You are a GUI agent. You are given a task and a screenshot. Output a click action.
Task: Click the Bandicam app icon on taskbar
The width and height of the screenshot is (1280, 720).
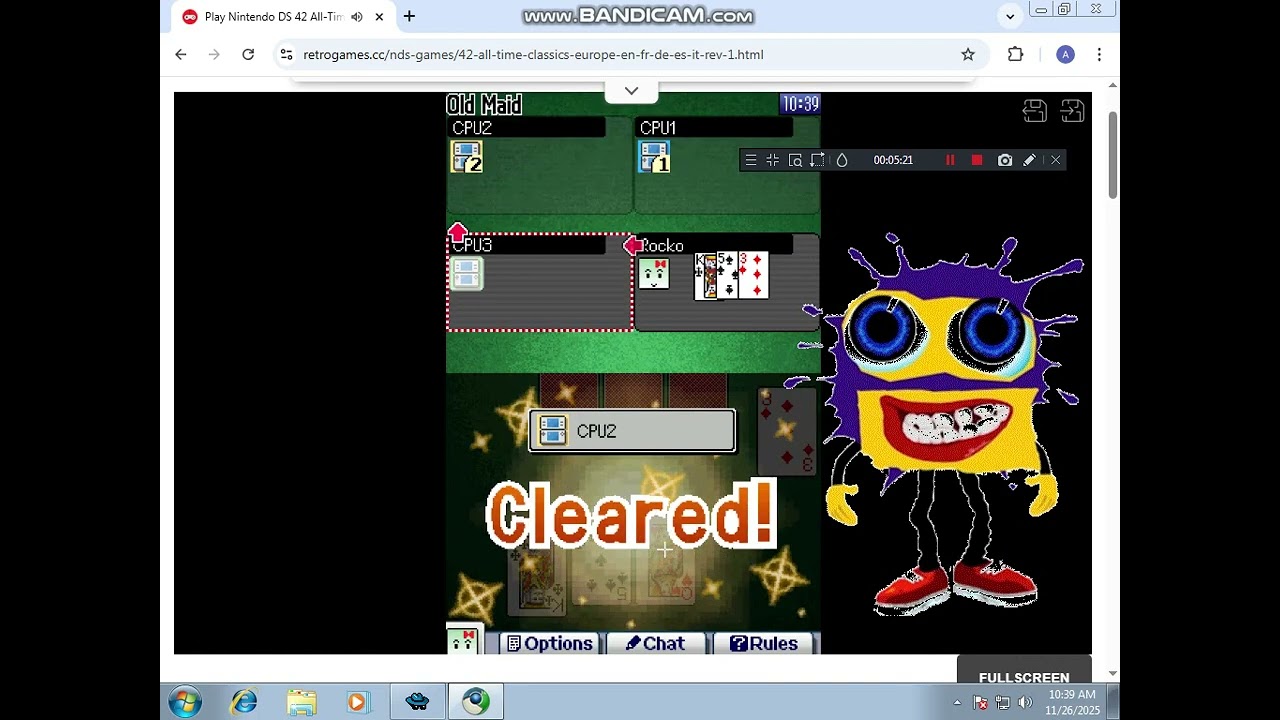click(418, 702)
